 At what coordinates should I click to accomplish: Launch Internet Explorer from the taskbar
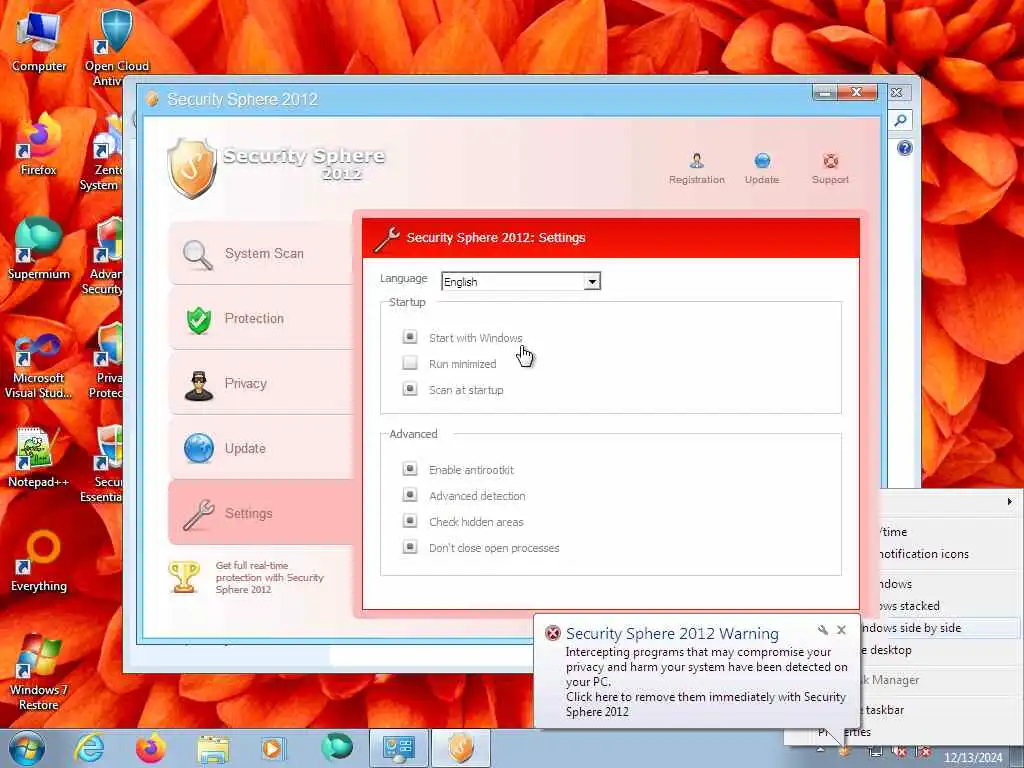[89, 748]
